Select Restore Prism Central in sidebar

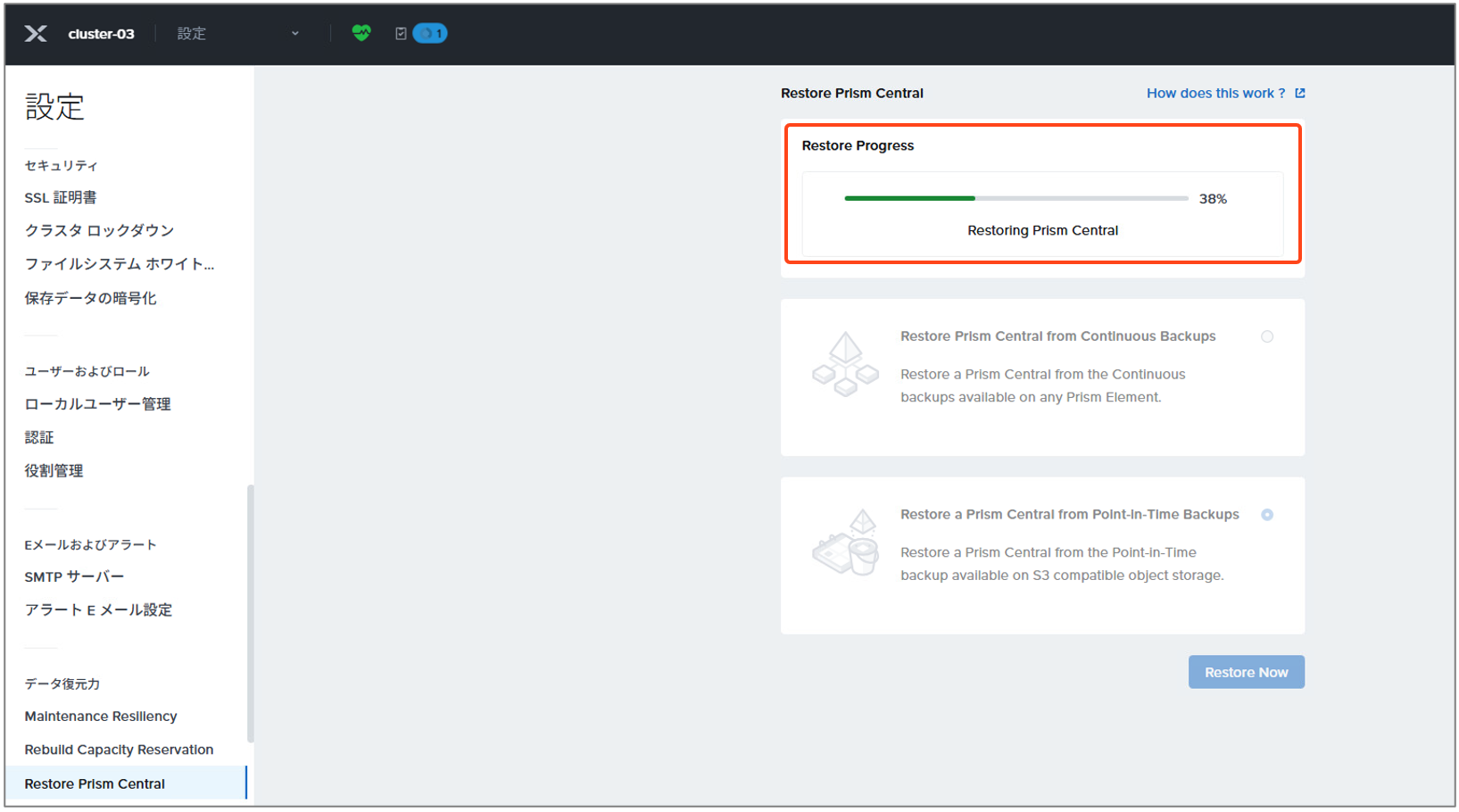click(126, 783)
